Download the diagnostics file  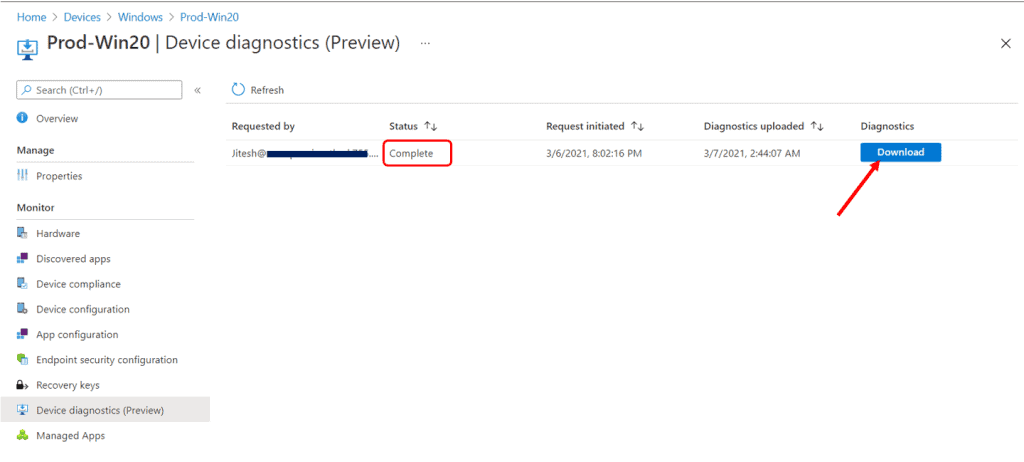[901, 152]
